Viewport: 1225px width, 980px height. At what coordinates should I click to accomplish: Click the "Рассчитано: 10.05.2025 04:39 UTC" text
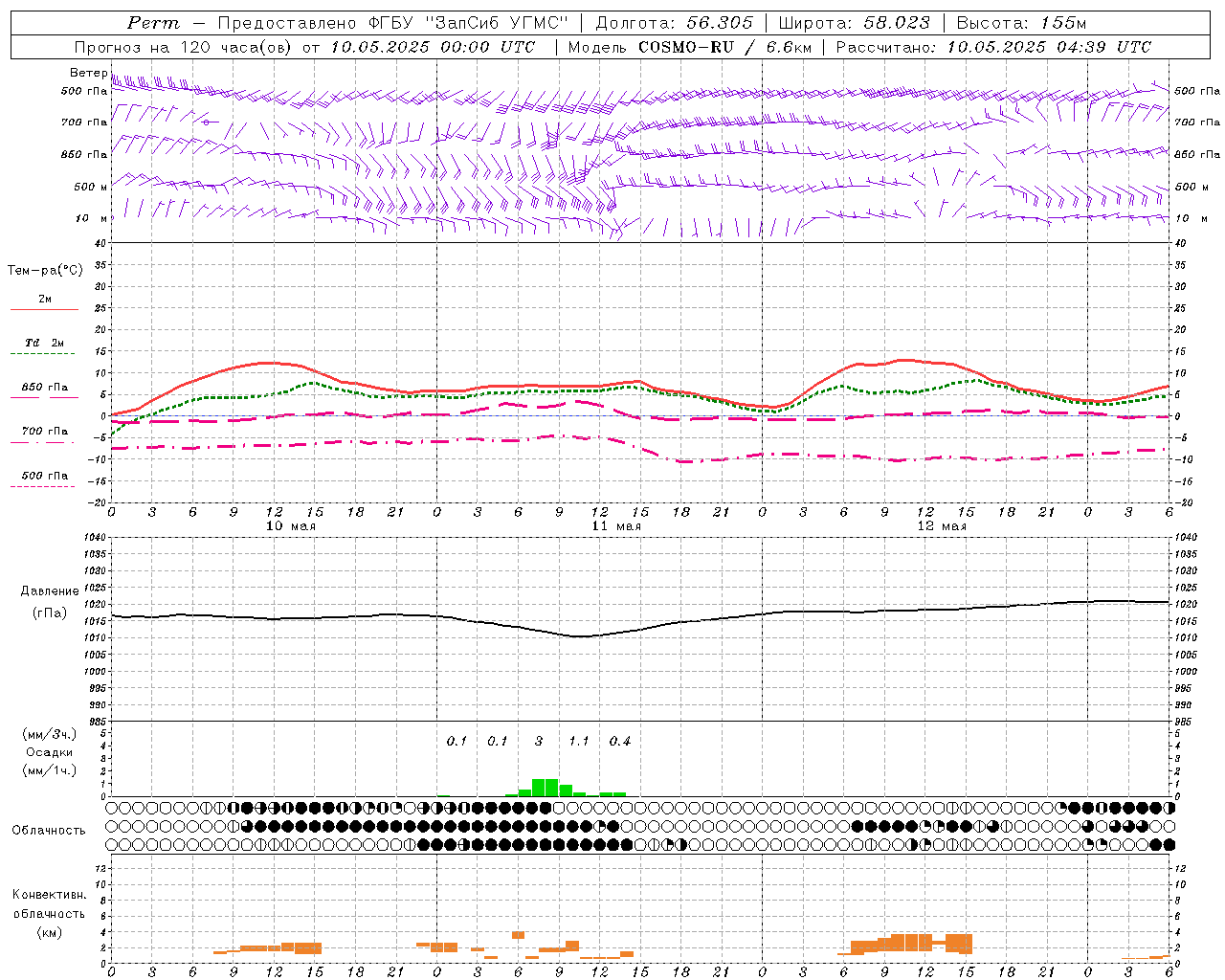[x=993, y=46]
